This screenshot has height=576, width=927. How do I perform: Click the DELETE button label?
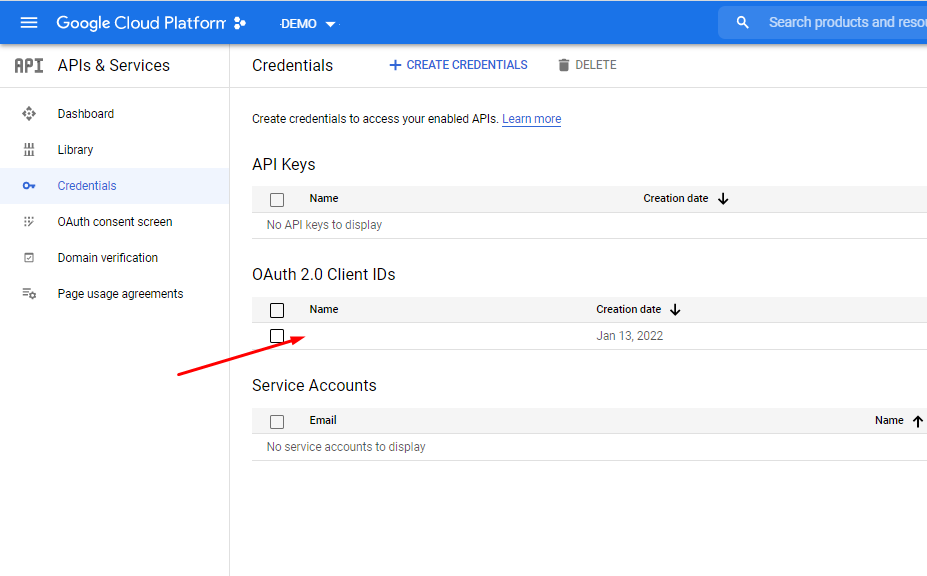tap(596, 65)
